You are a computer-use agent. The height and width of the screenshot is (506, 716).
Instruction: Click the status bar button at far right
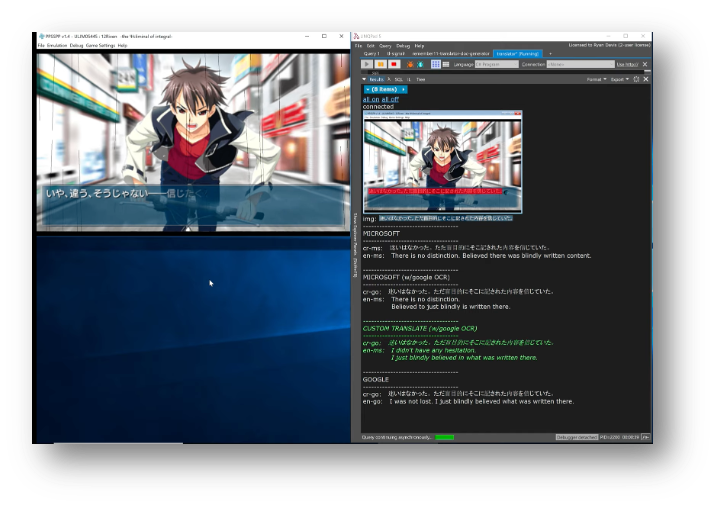pyautogui.click(x=645, y=437)
